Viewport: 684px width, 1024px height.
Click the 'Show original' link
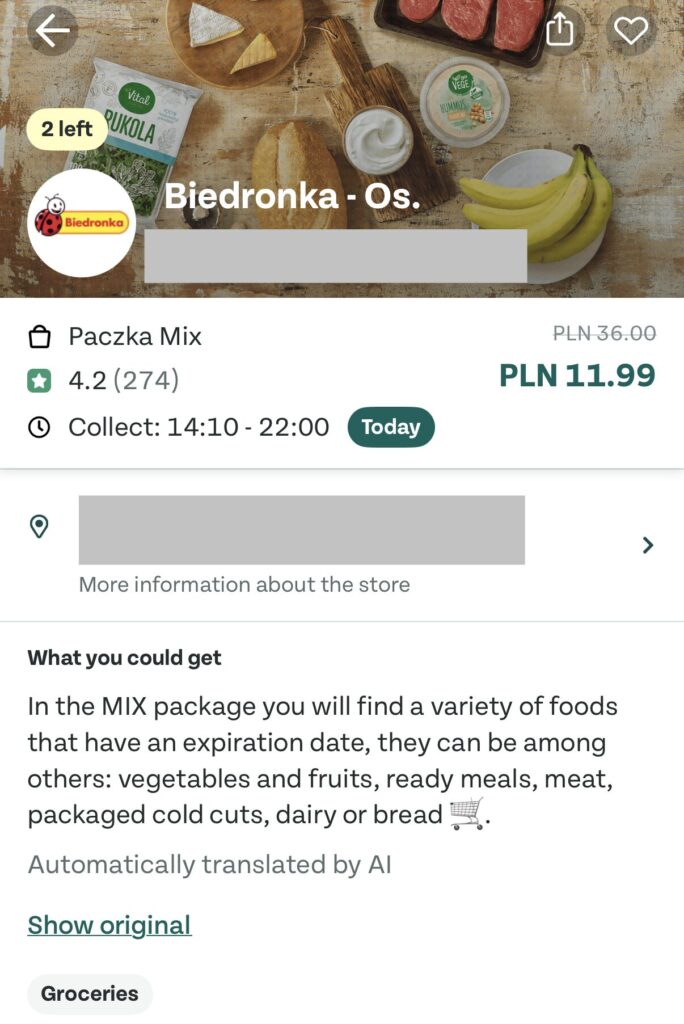click(x=109, y=925)
